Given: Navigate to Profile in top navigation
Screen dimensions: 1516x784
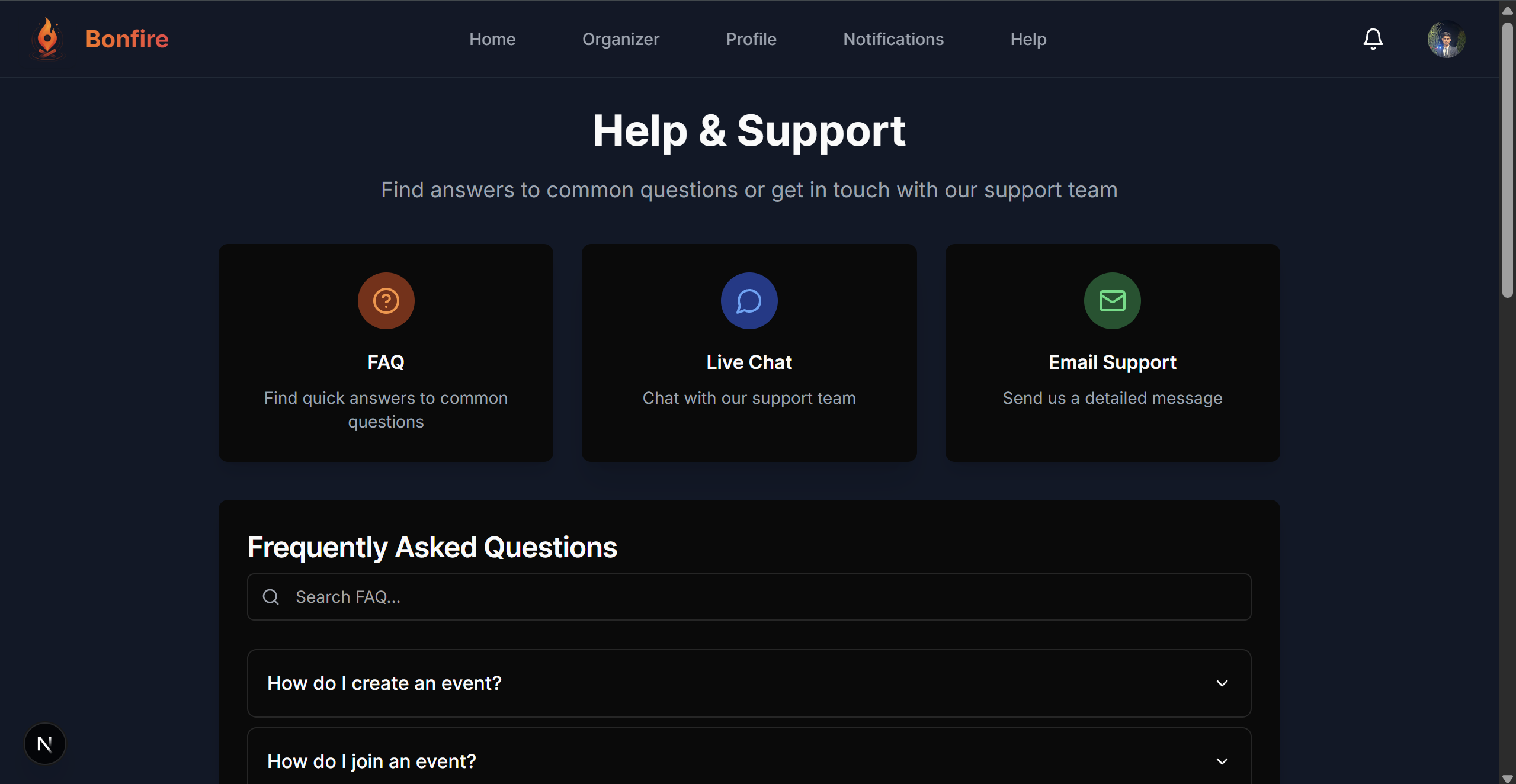Looking at the screenshot, I should click(x=751, y=39).
